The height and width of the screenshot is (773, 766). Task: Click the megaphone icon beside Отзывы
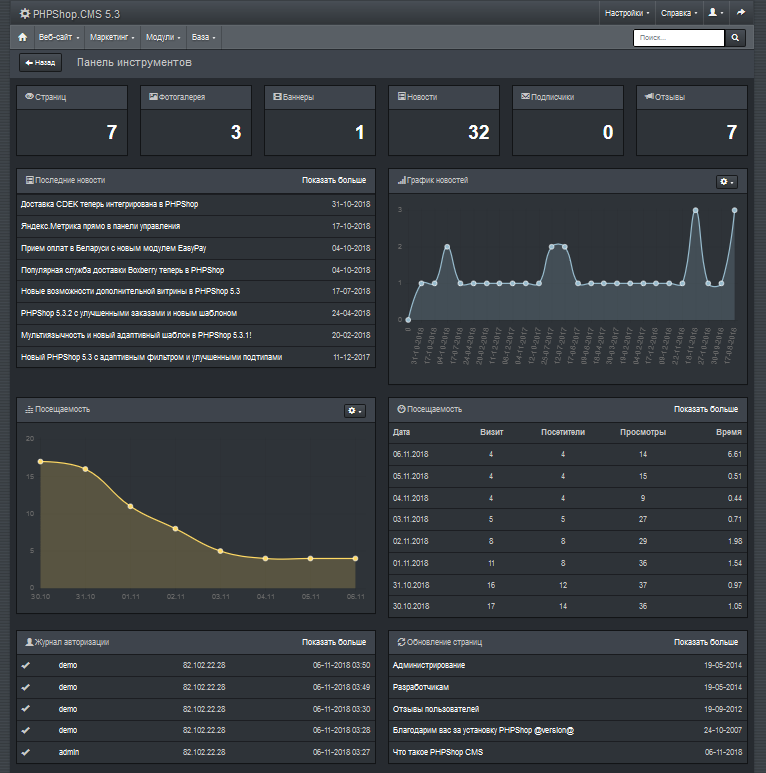[x=649, y=96]
